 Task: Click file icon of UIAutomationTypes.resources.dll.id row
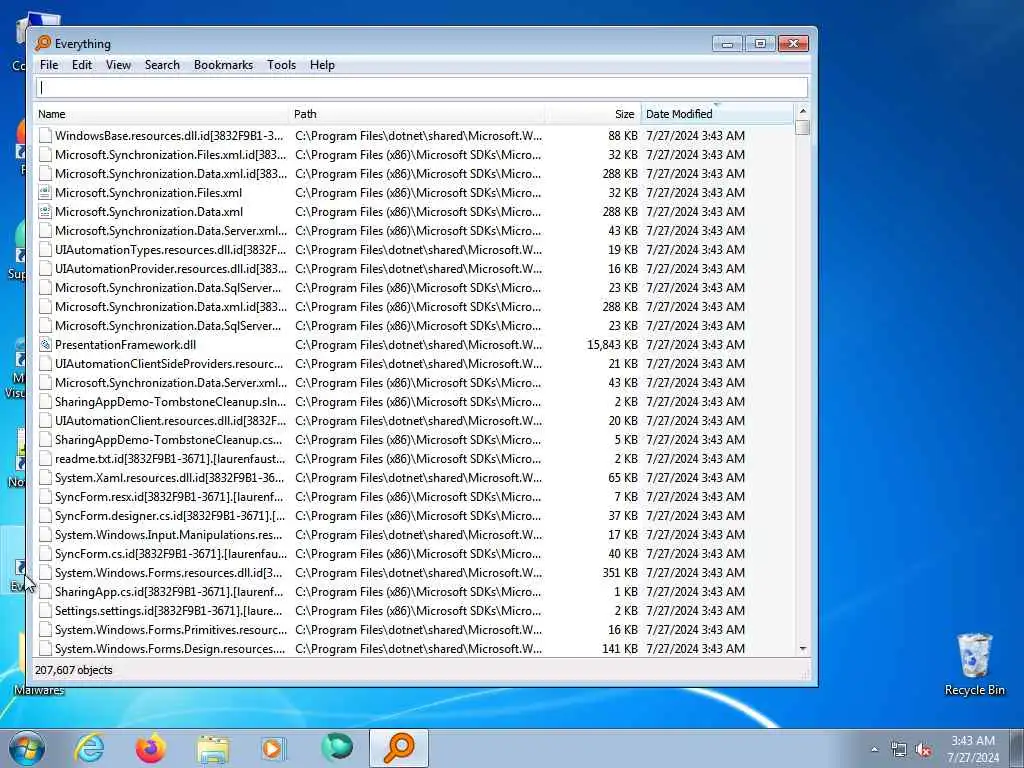coord(45,249)
